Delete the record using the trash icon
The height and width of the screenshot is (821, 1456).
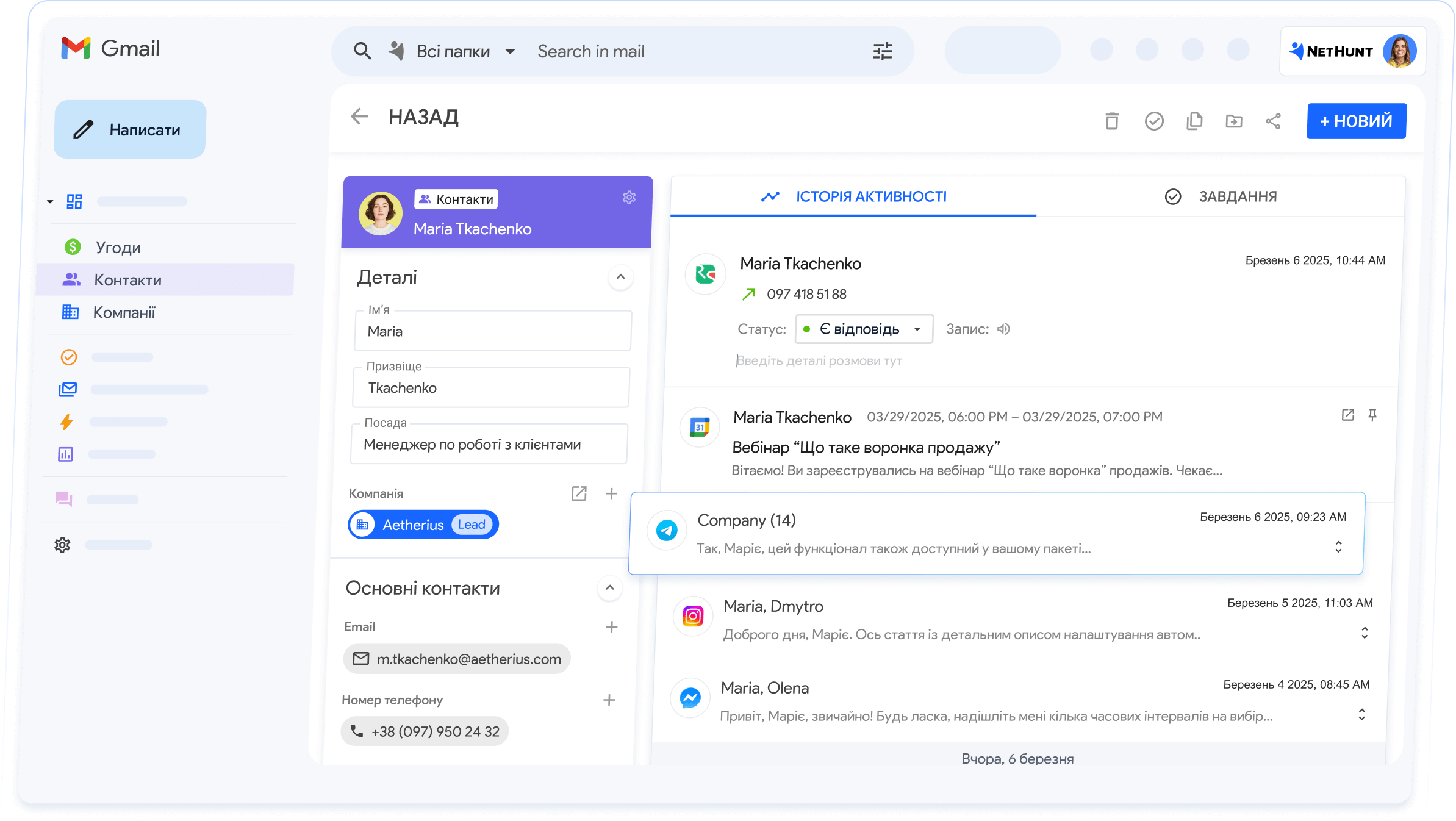(x=1112, y=121)
